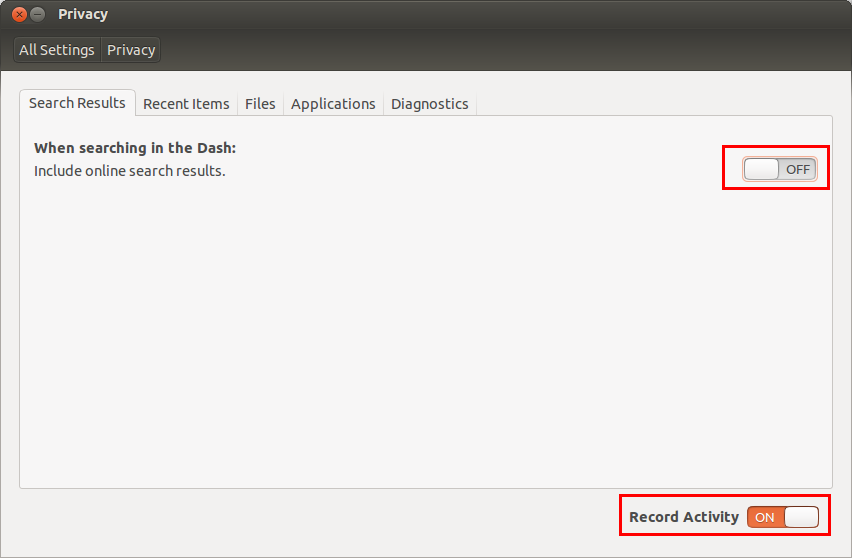Viewport: 852px width, 558px height.
Task: Switch to the Recent Items tab
Action: tap(186, 104)
